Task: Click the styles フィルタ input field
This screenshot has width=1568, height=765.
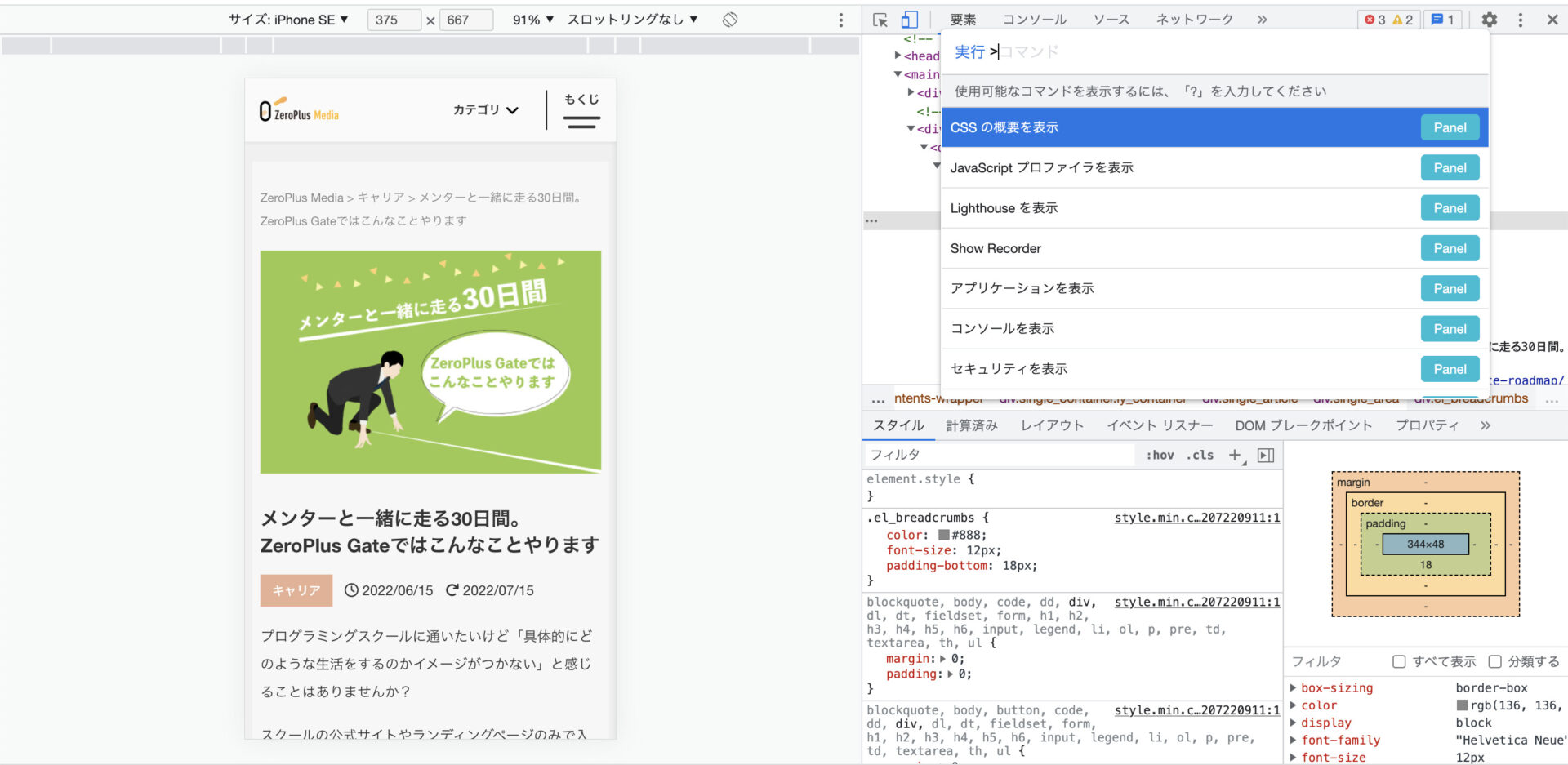Action: 1000,456
